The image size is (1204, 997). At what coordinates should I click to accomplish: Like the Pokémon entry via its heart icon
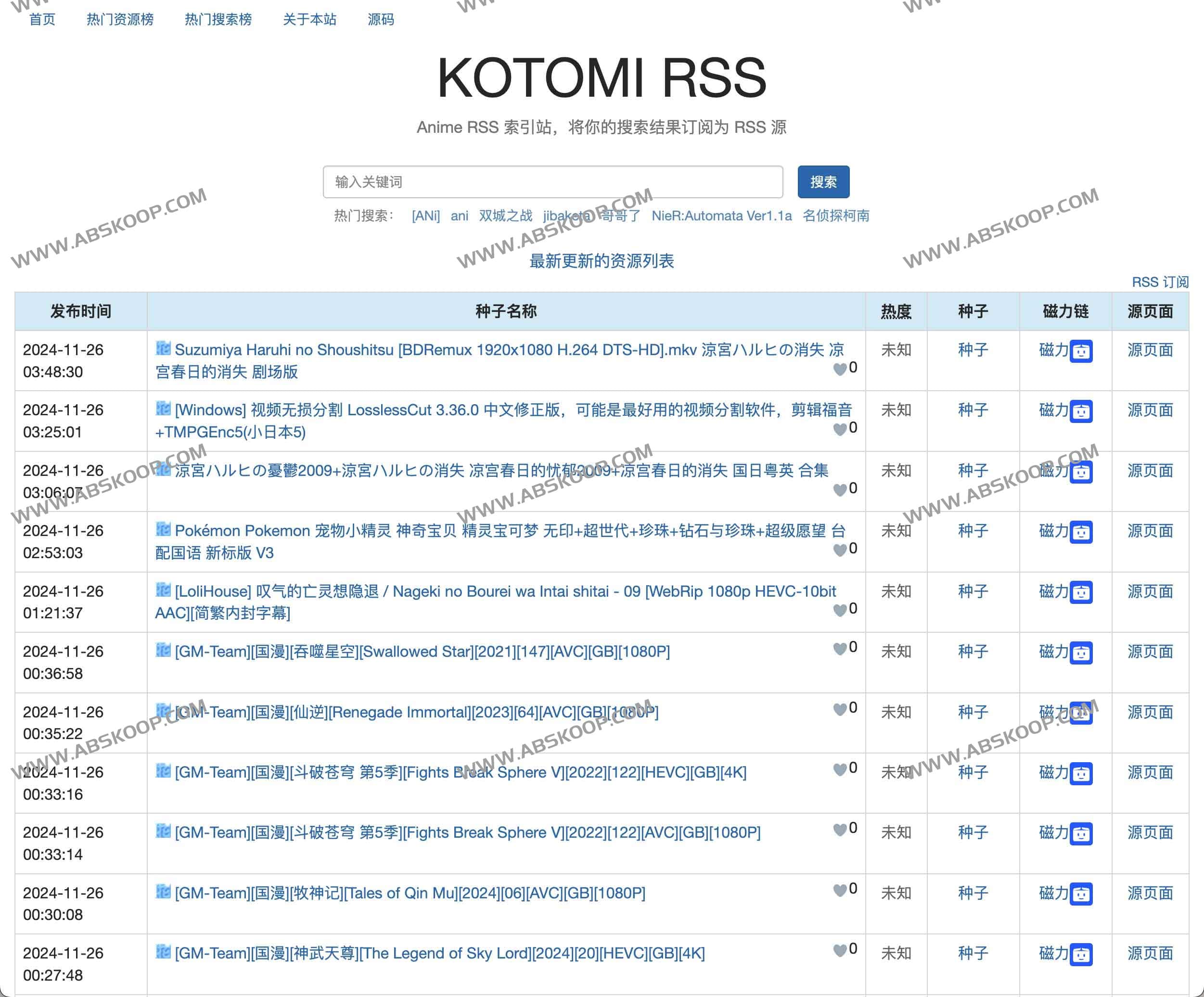coord(839,549)
